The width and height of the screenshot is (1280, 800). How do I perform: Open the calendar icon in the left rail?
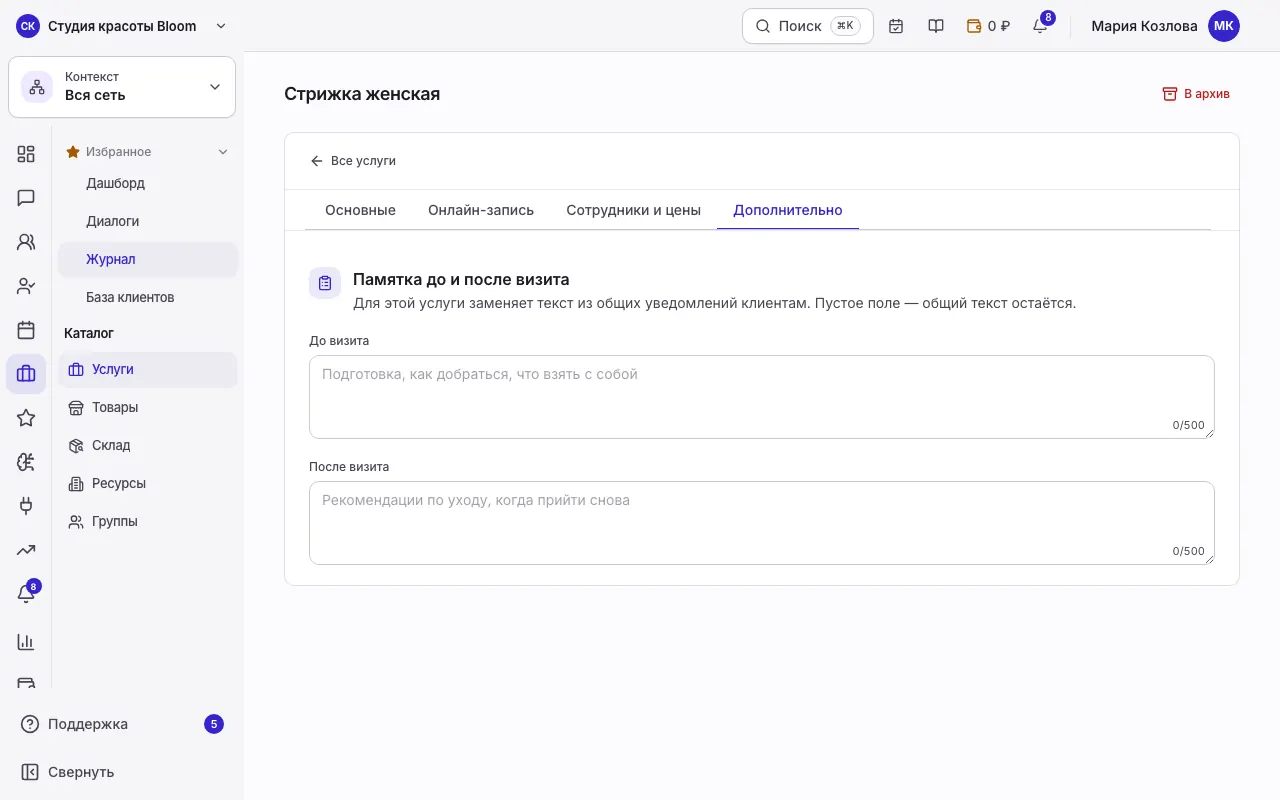click(x=26, y=330)
